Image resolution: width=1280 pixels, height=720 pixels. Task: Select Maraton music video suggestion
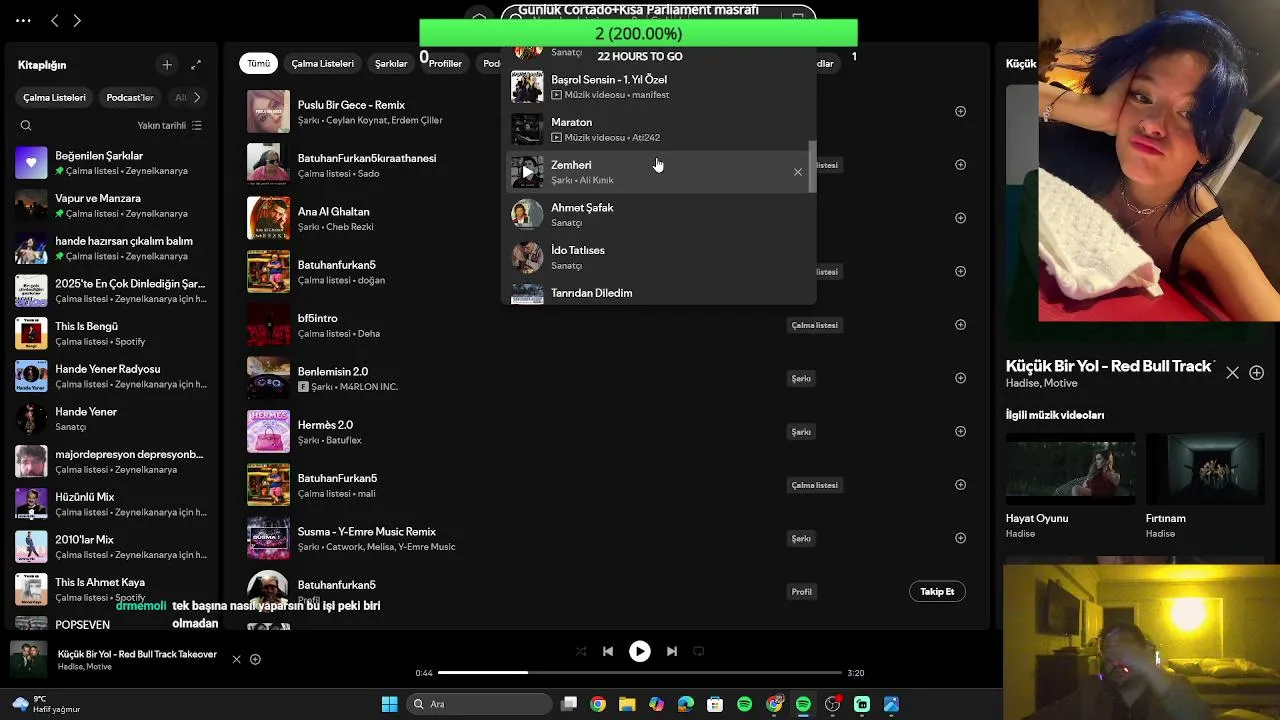(660, 129)
